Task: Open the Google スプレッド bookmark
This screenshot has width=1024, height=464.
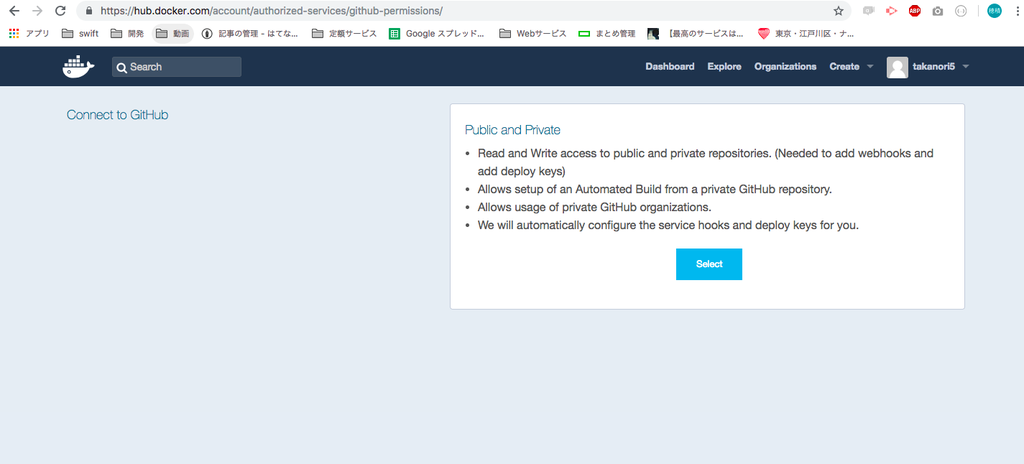Action: pos(436,33)
